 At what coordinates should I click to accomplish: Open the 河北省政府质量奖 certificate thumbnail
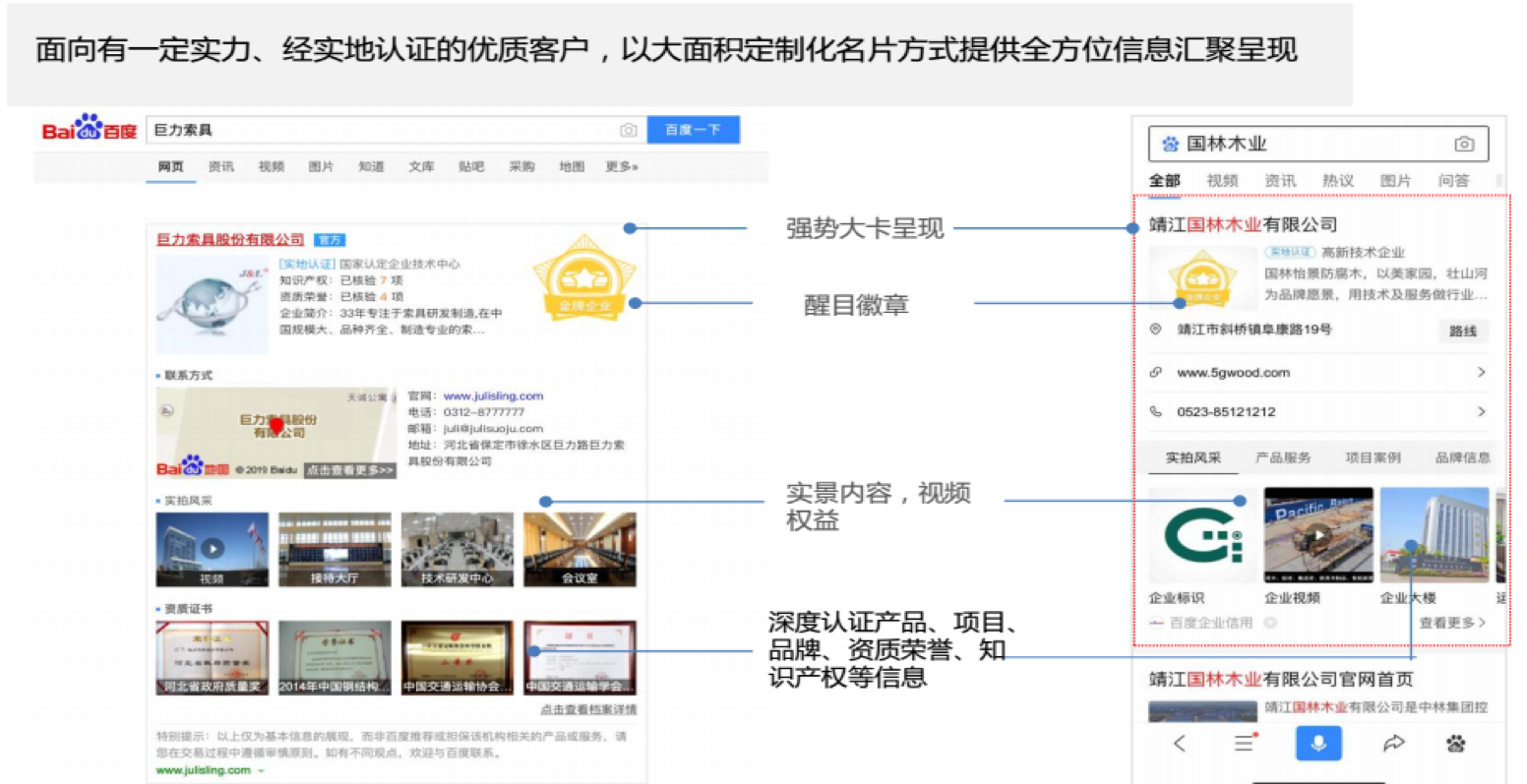[213, 658]
